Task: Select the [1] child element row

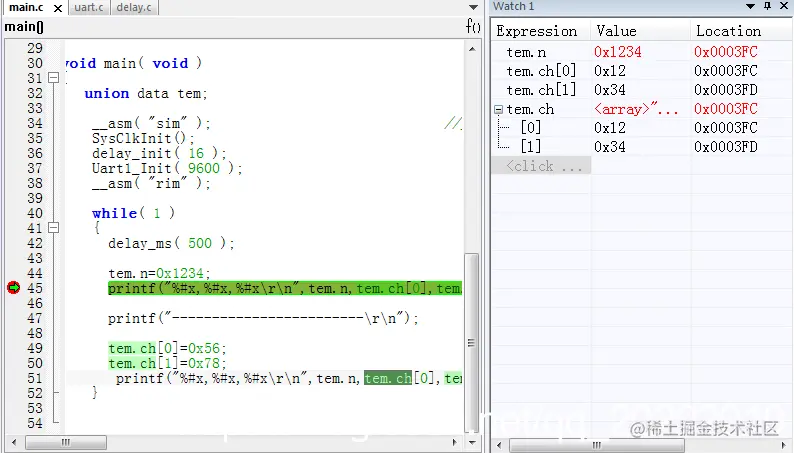Action: (x=531, y=147)
